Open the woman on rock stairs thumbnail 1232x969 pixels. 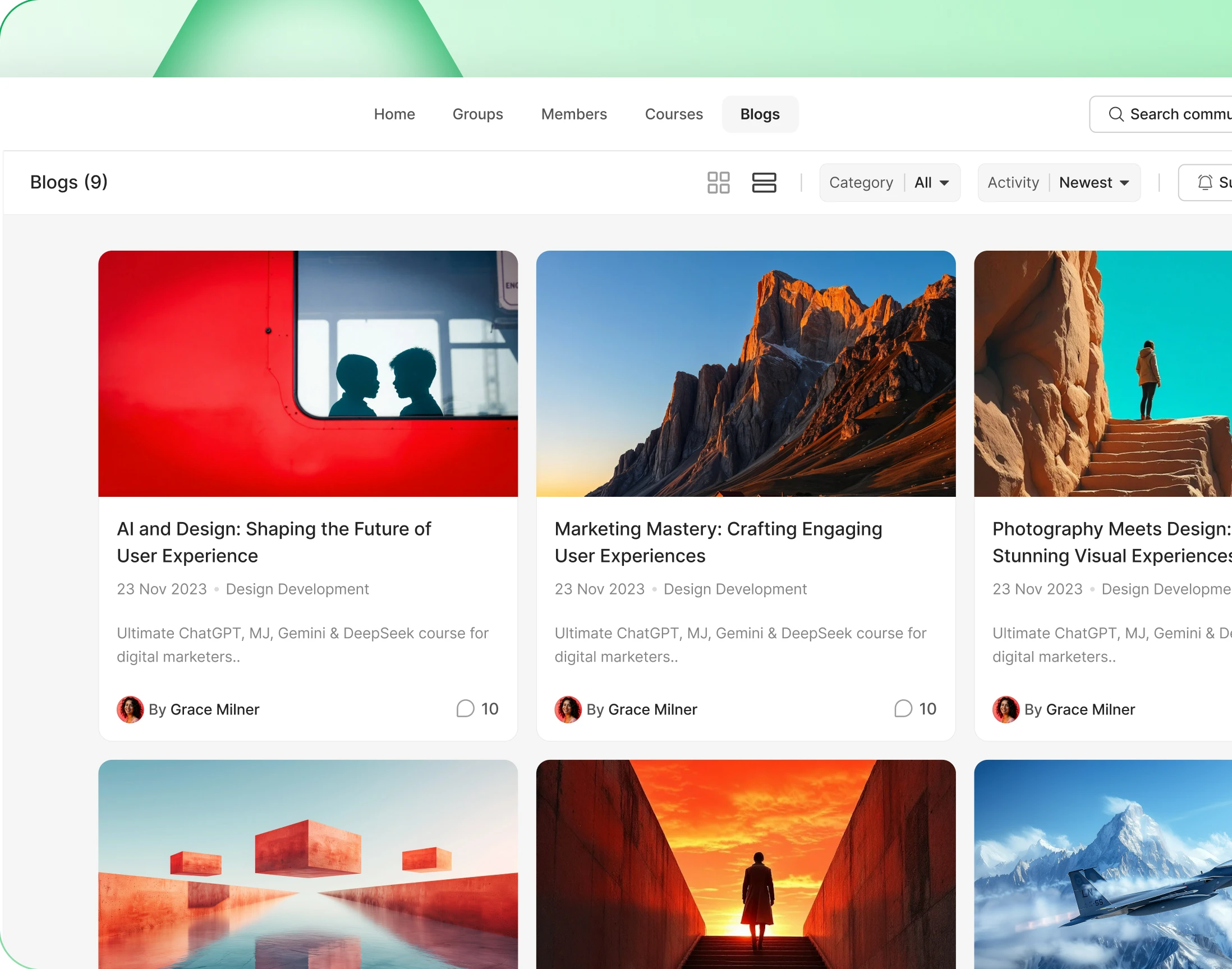(1103, 374)
